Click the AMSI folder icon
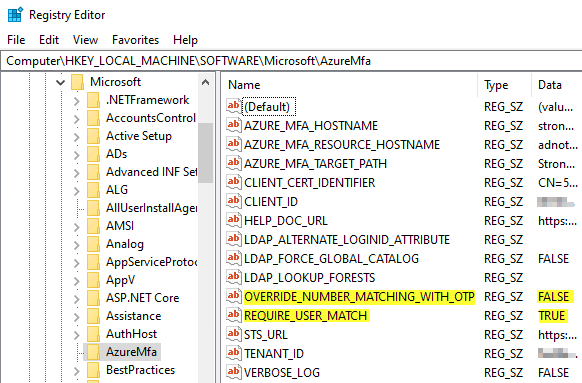The height and width of the screenshot is (383, 582). click(94, 226)
